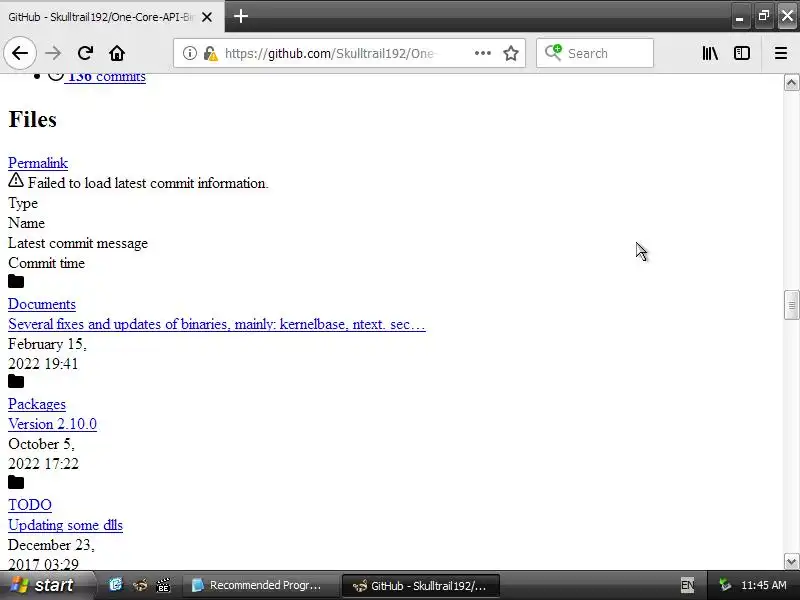
Task: Follow the Permalink link
Action: [x=38, y=163]
